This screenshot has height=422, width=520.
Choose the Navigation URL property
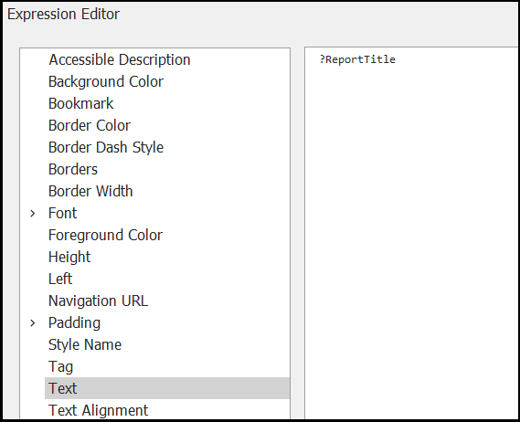[98, 301]
